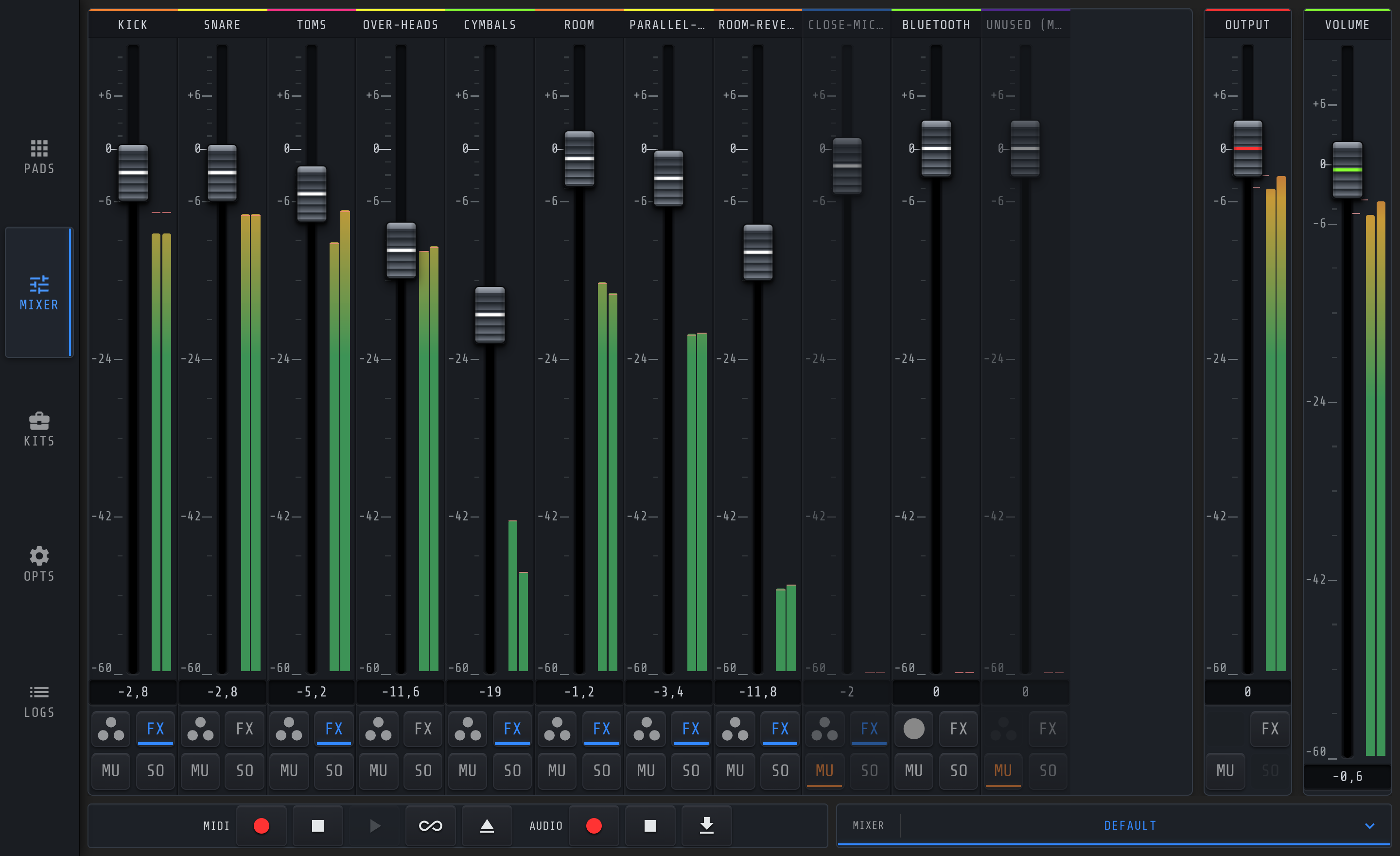Mute the Snare channel
The image size is (1400, 856).
pyautogui.click(x=200, y=771)
